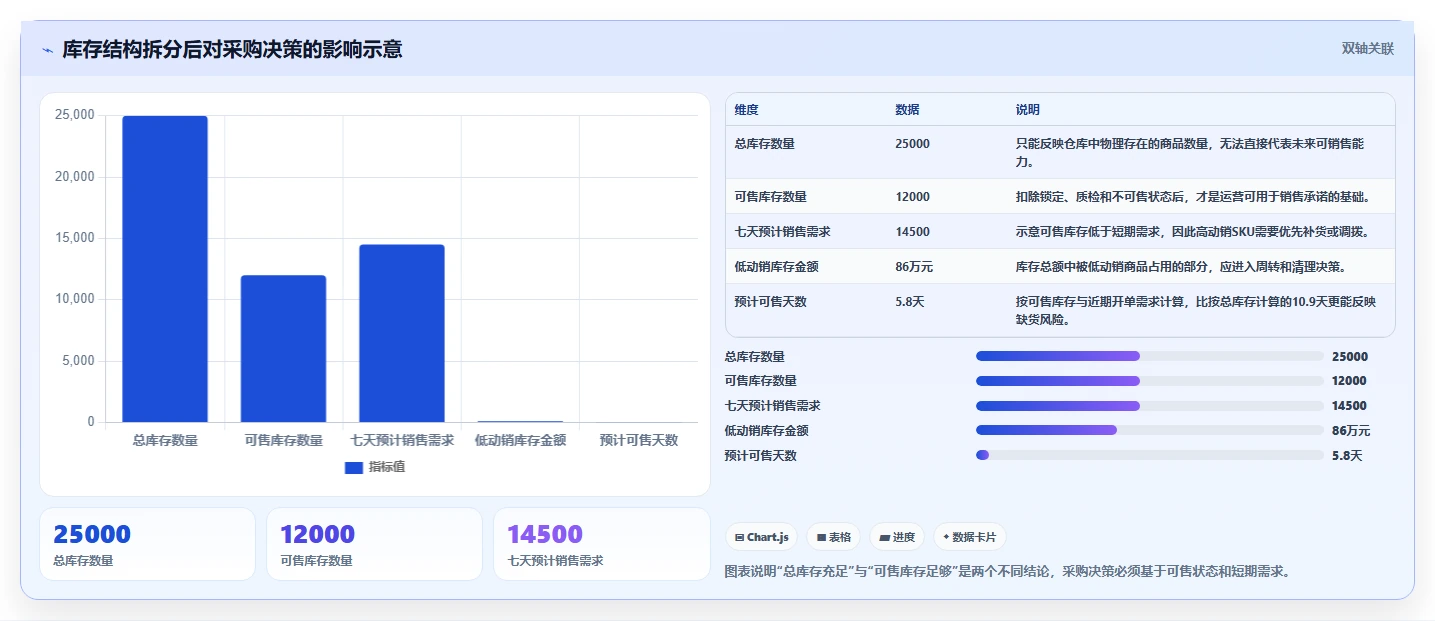This screenshot has width=1435, height=621.
Task: Click the tallest 总库存数量 chart bar
Action: pos(165,269)
